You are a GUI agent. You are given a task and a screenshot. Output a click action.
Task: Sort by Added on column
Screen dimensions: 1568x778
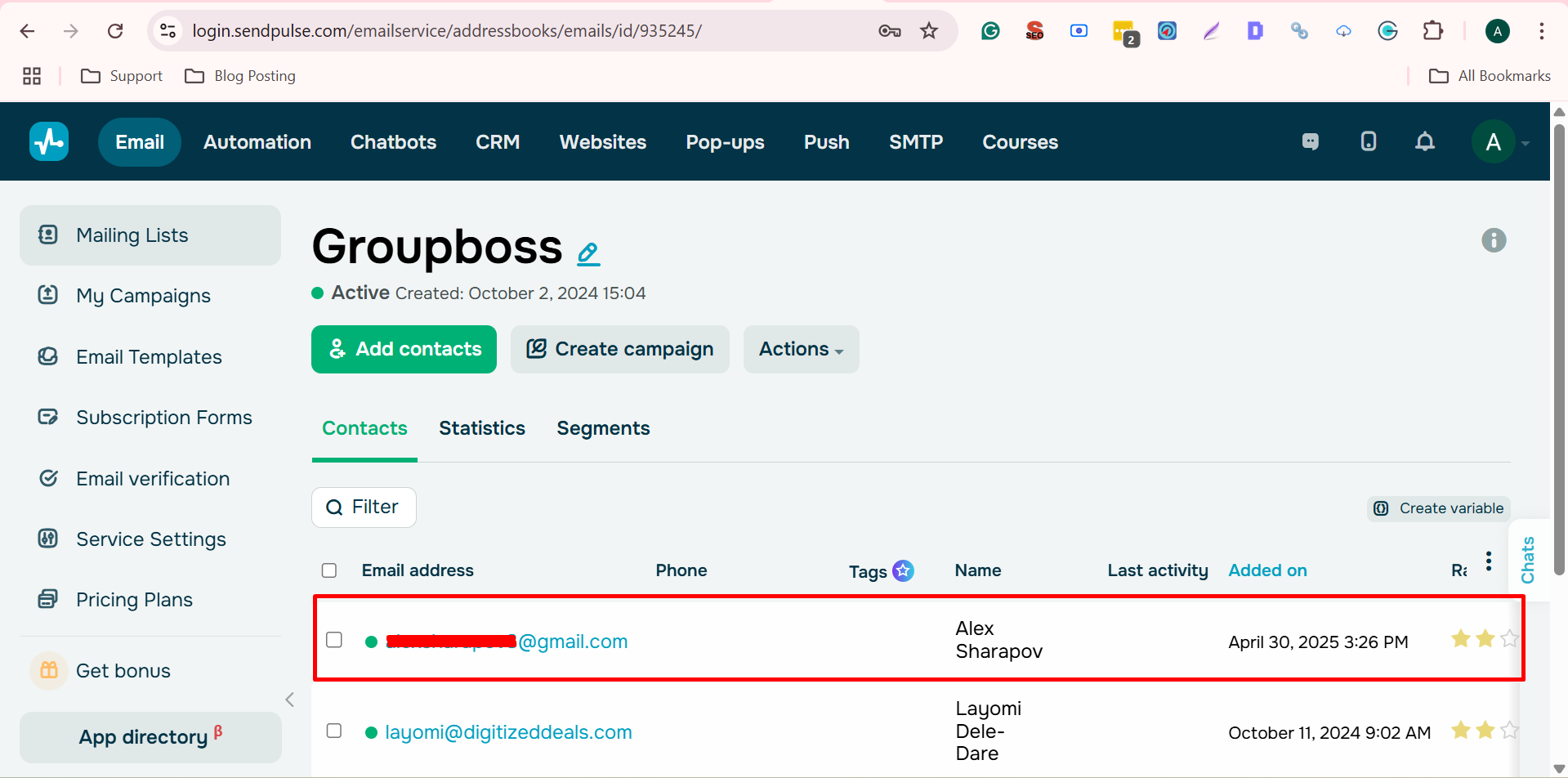(x=1267, y=570)
